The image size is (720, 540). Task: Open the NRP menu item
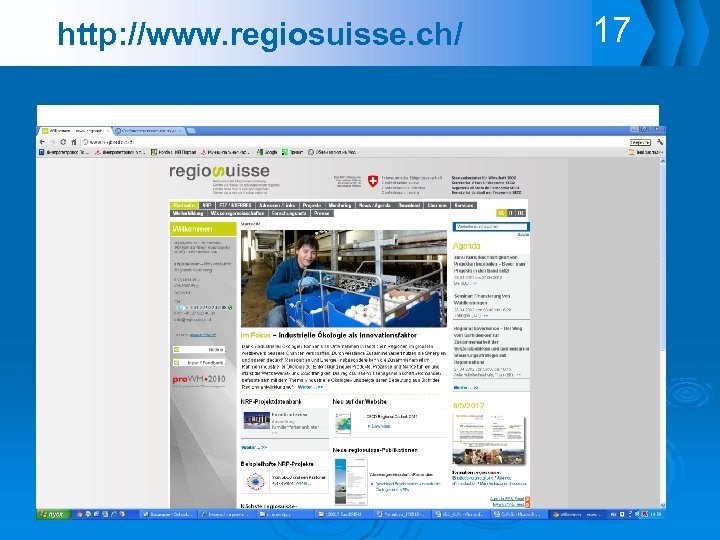[x=207, y=205]
